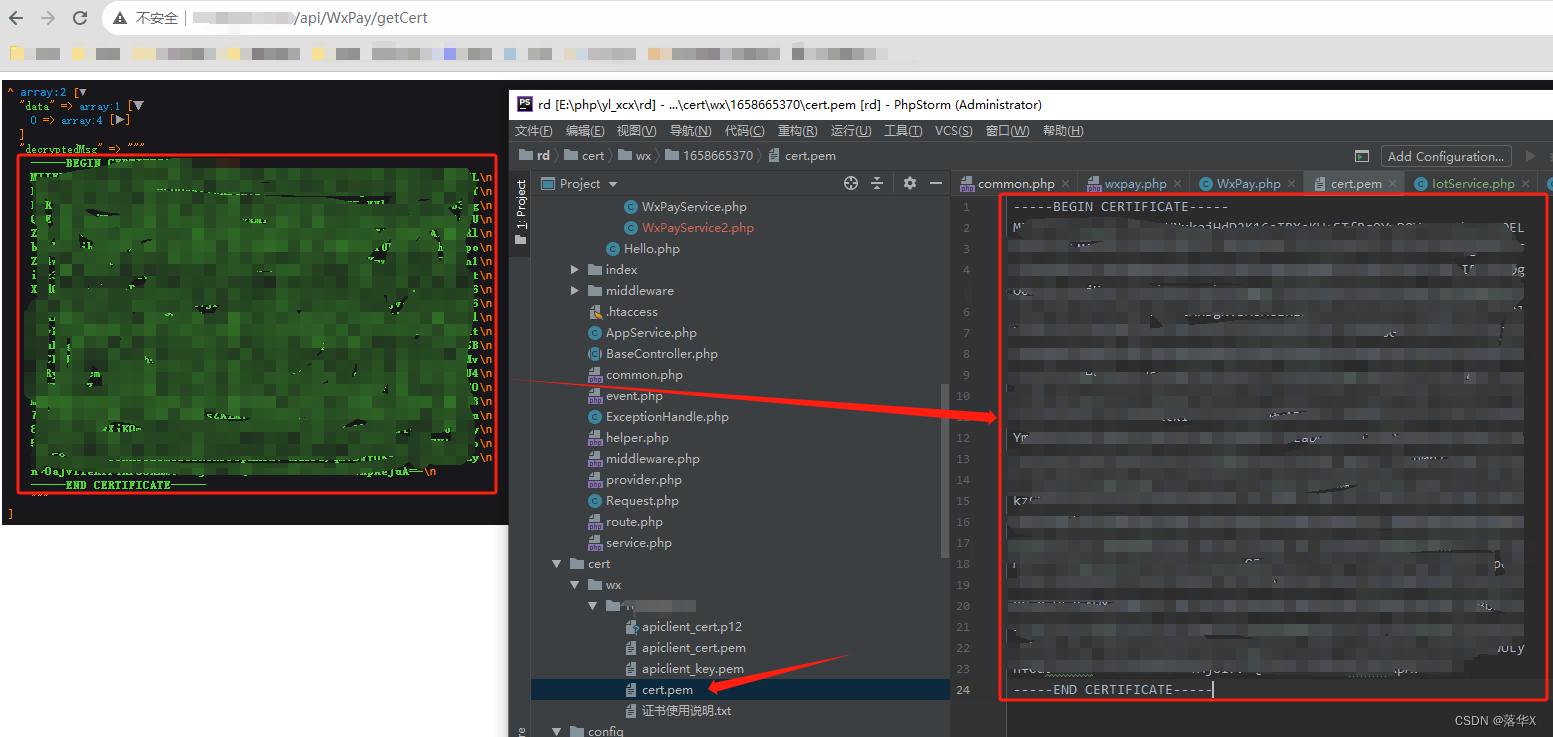Open the 工具(T) menu
The height and width of the screenshot is (737, 1553).
point(903,131)
